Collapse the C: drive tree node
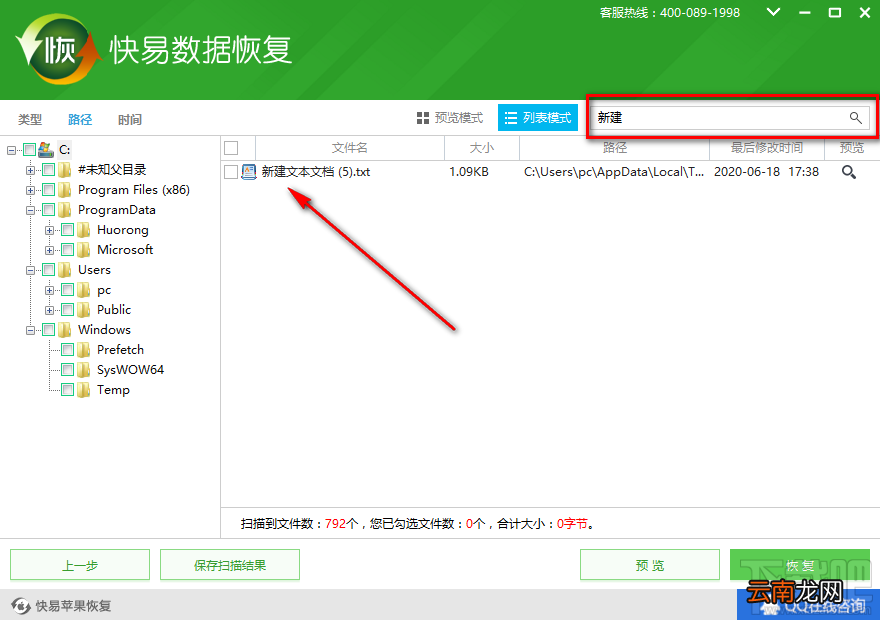The image size is (880, 620). tap(11, 150)
